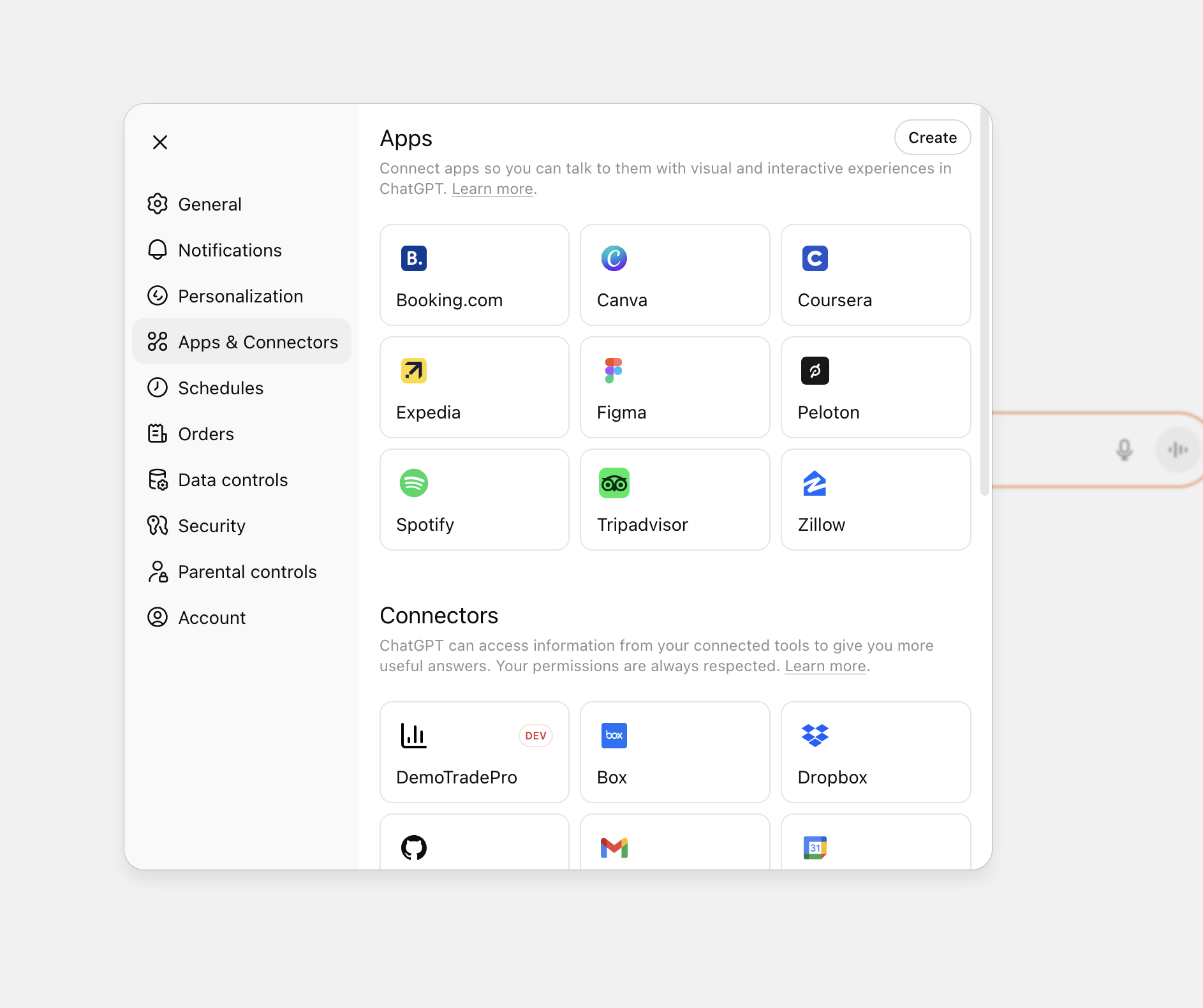Go to the General settings section
This screenshot has width=1203, height=1008.
point(210,204)
